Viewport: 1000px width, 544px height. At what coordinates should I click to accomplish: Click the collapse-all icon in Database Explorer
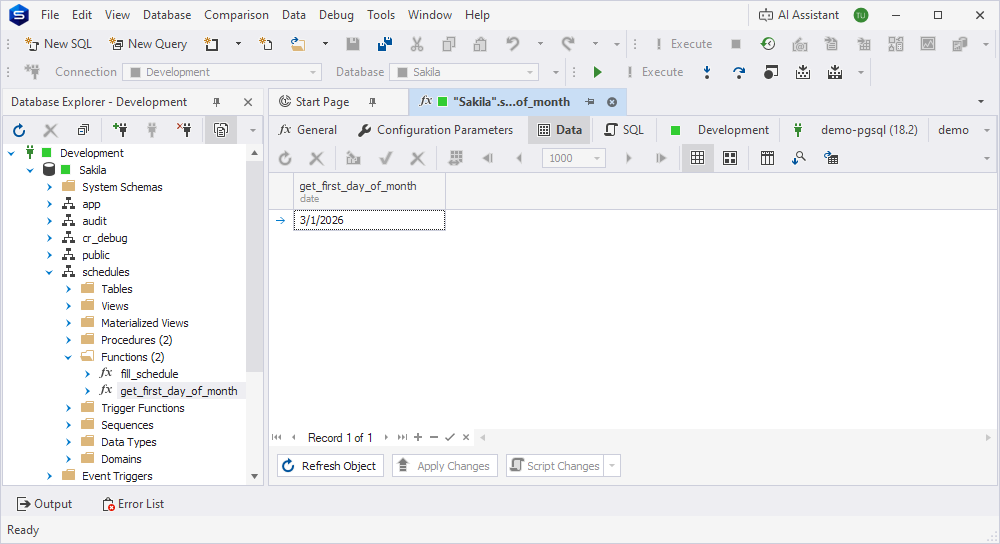point(83,130)
